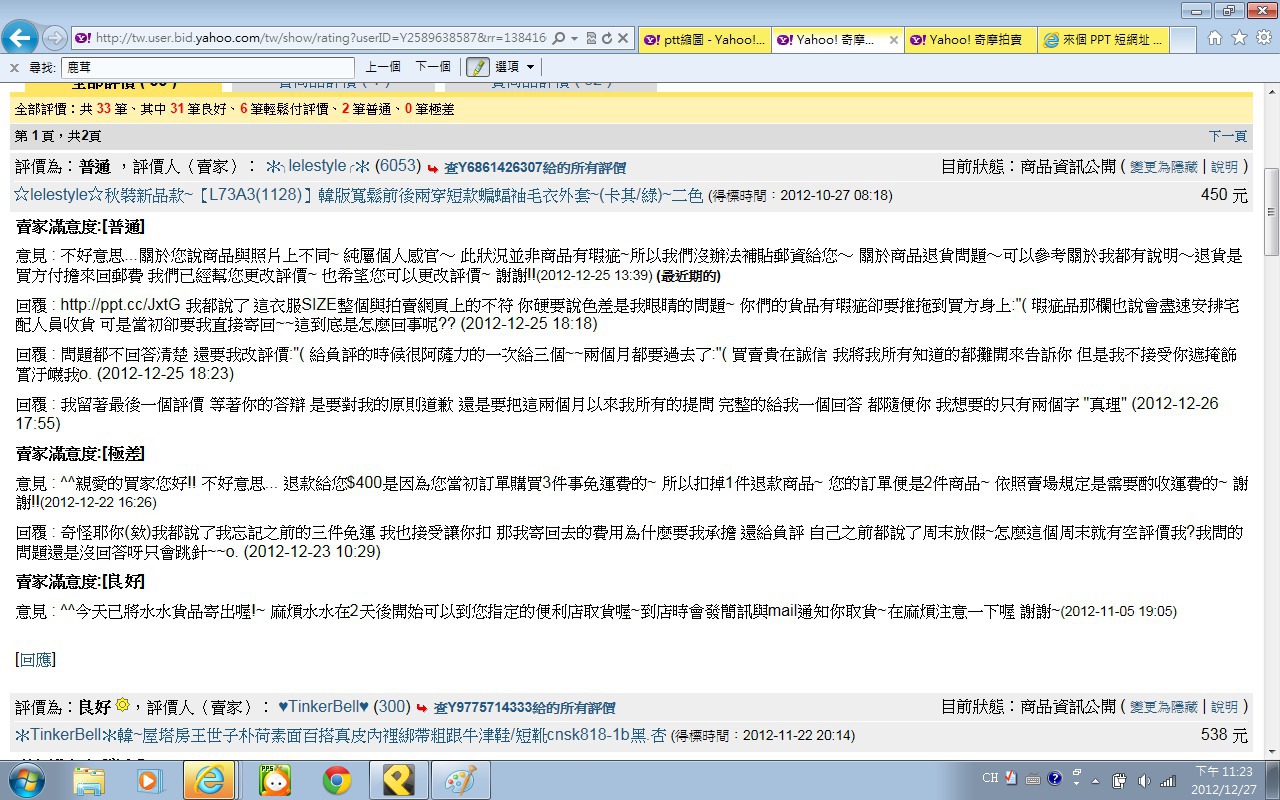The image size is (1280, 800).
Task: Open lelestyle seller profile link
Action: tap(317, 166)
